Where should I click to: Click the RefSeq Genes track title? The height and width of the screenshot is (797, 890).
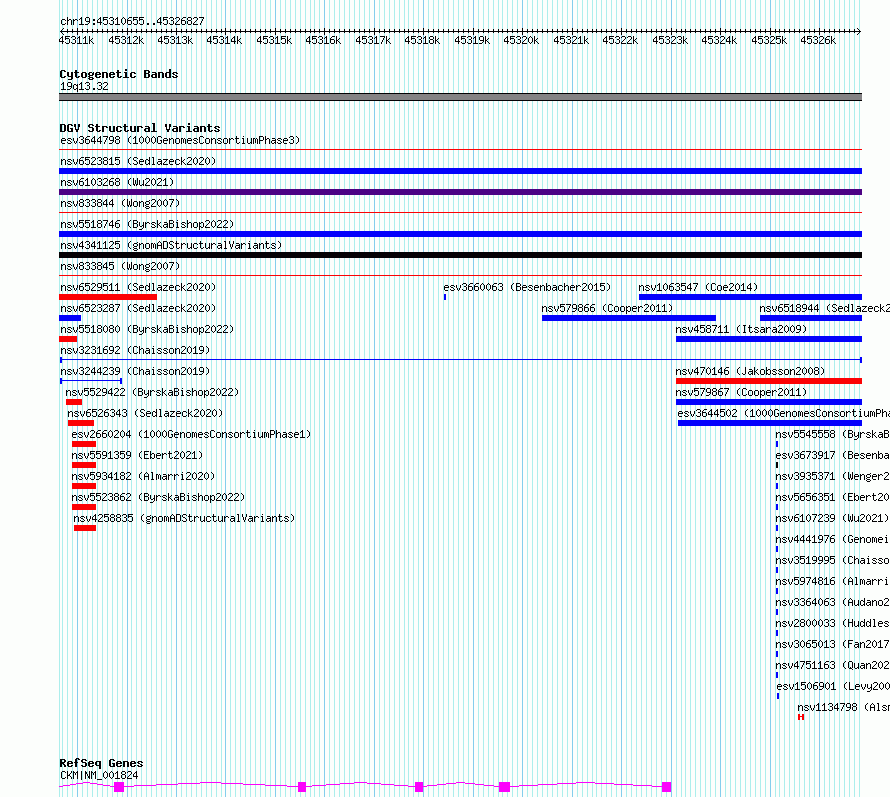[x=101, y=764]
